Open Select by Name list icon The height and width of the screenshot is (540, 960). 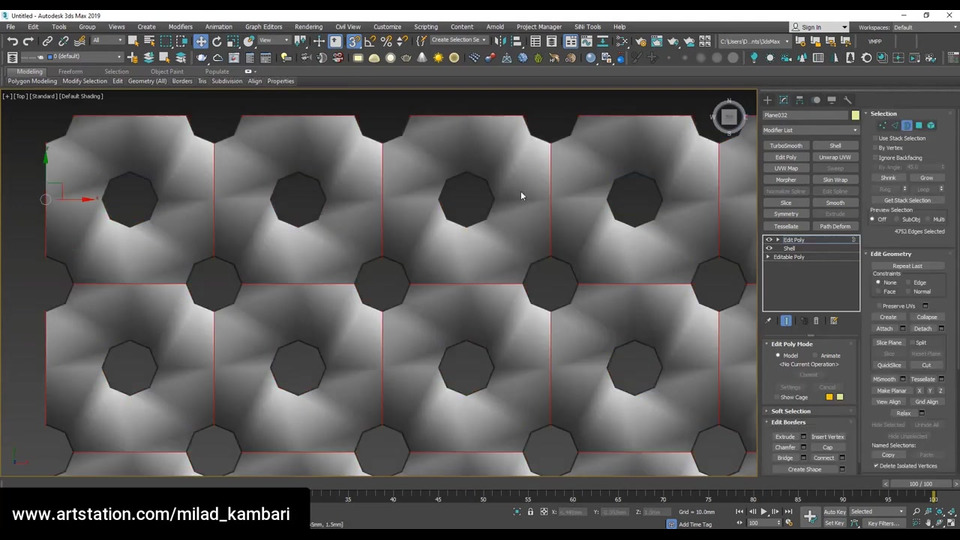[x=149, y=41]
